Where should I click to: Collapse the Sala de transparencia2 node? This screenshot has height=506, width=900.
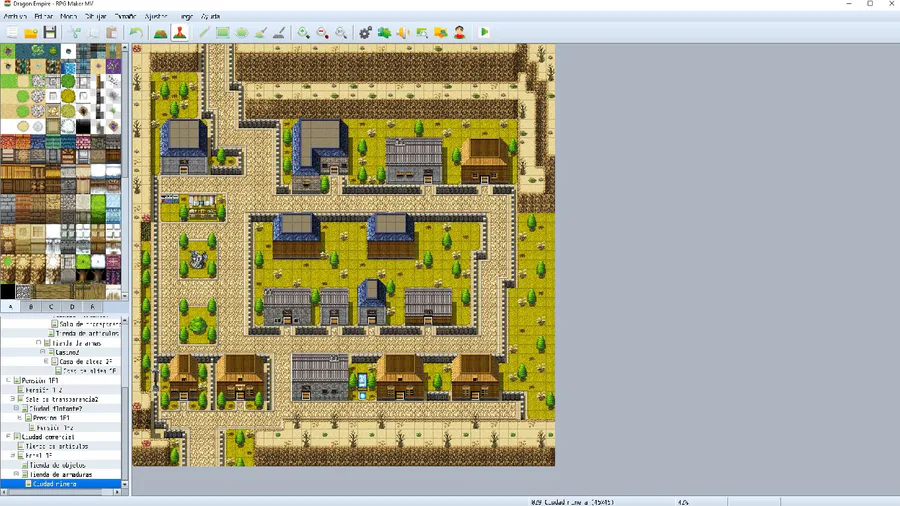12,399
